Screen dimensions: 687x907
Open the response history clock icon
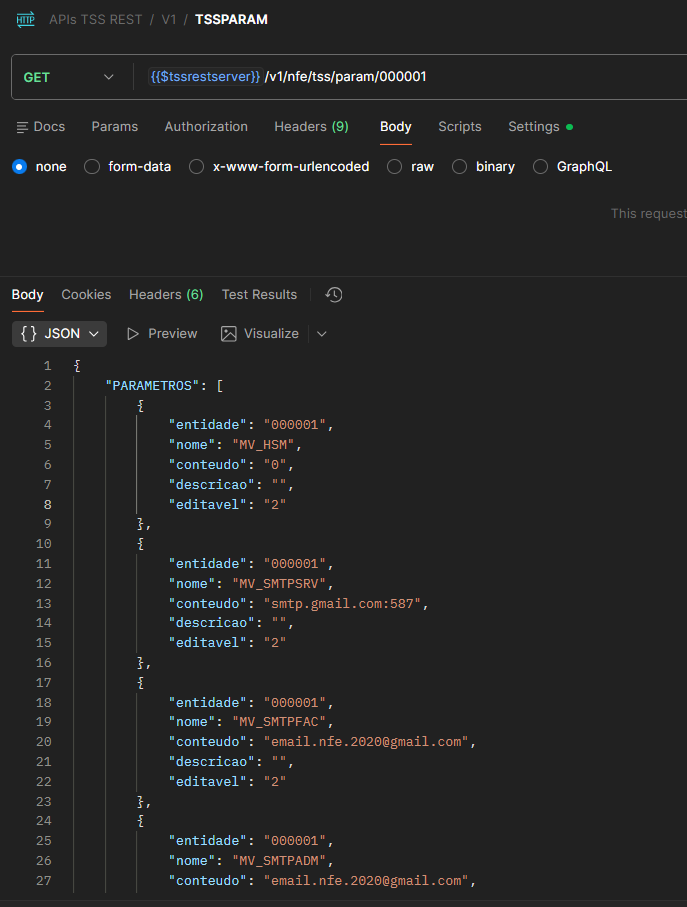click(x=334, y=295)
